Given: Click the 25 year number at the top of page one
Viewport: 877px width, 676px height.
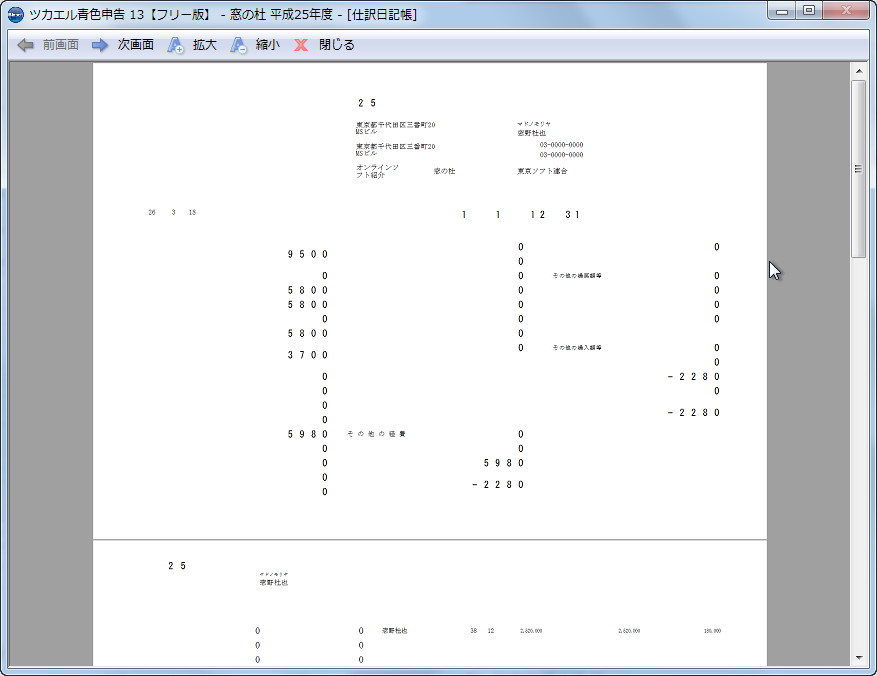Looking at the screenshot, I should click(367, 103).
